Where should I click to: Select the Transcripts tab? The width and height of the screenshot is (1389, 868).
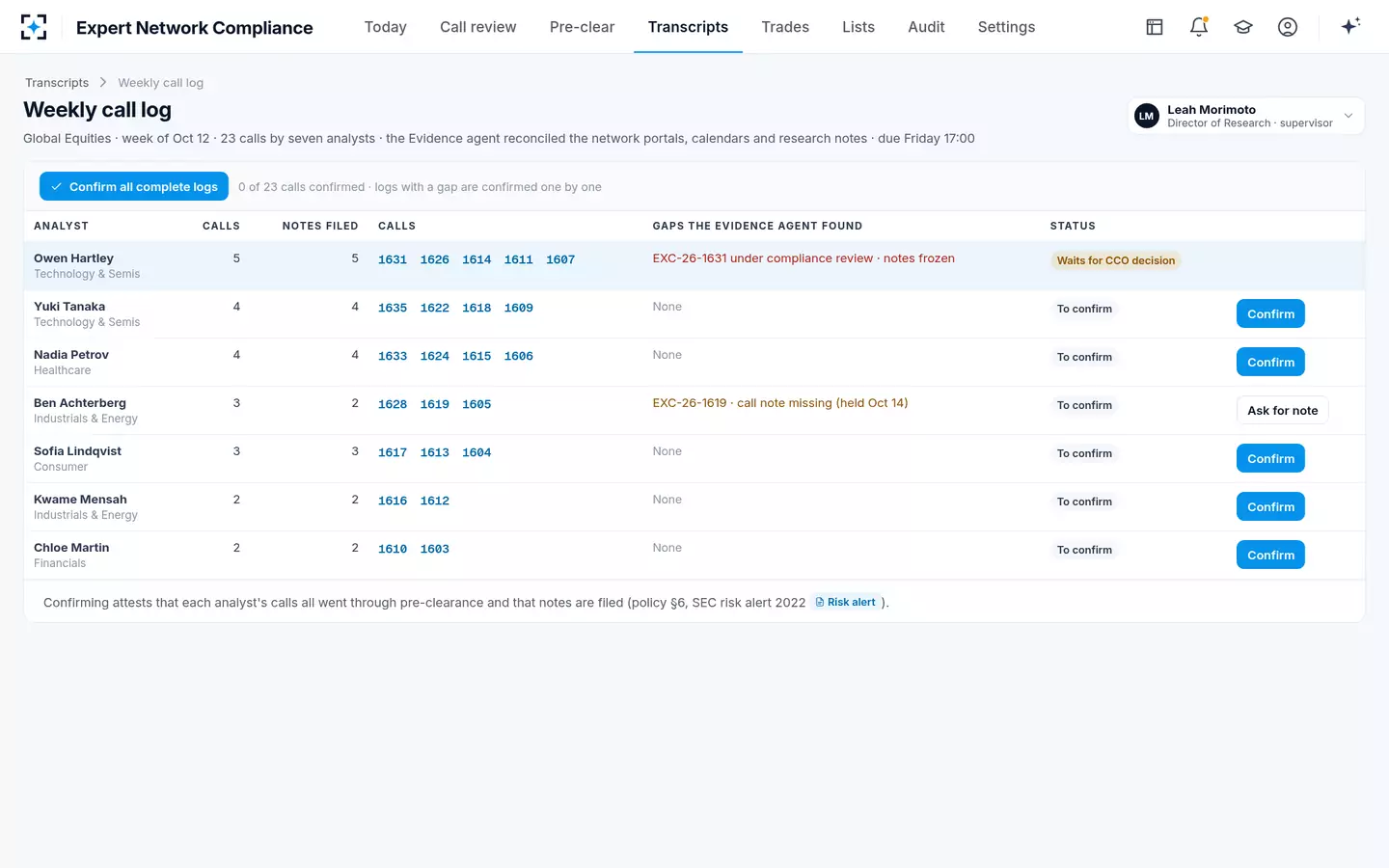(x=688, y=27)
